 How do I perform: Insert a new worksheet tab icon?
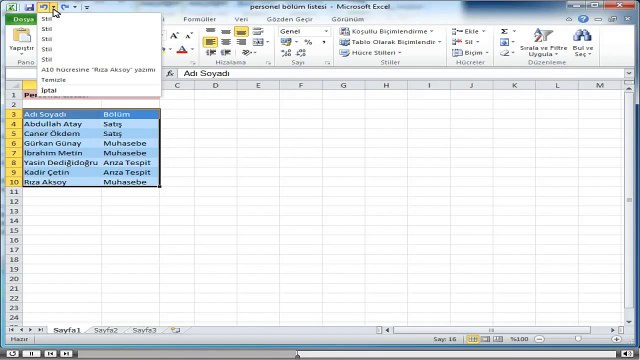click(x=176, y=330)
